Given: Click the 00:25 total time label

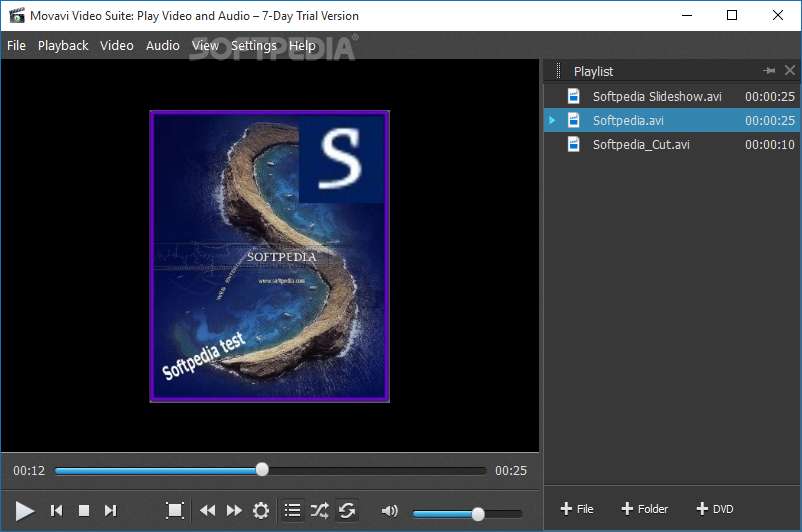Looking at the screenshot, I should pos(510,471).
